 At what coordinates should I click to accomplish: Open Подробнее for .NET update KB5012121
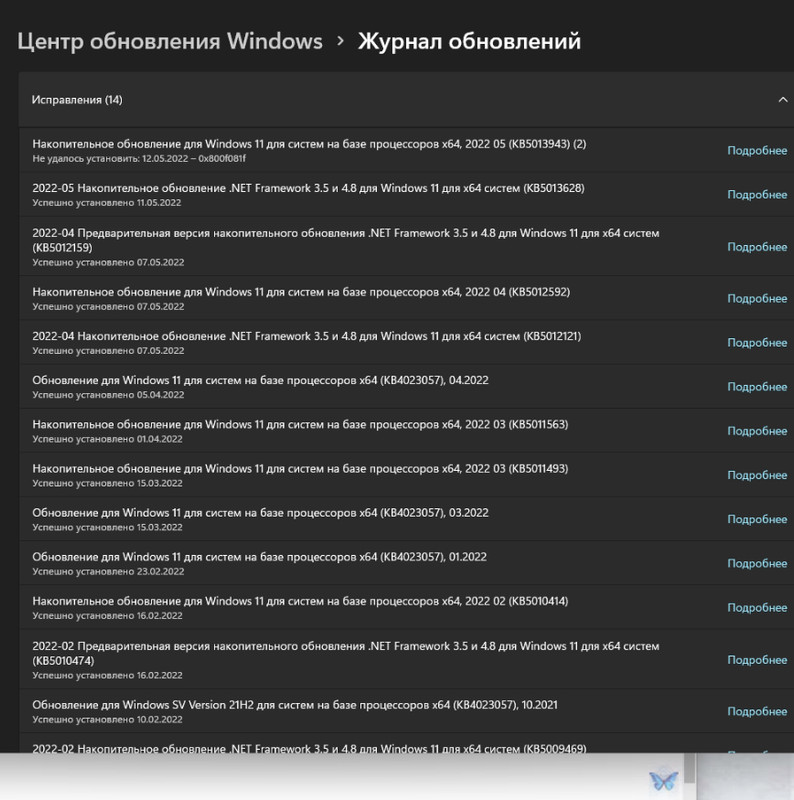[757, 343]
